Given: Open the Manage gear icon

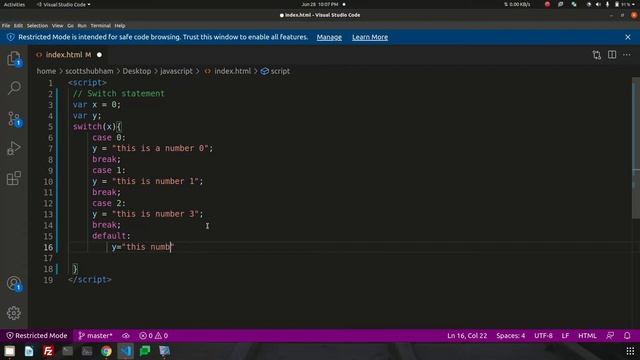Looking at the screenshot, I should (x=14, y=313).
